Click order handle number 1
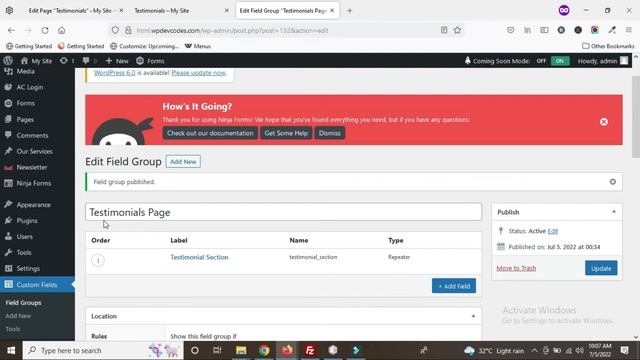This screenshot has height=360, width=640. point(98,260)
